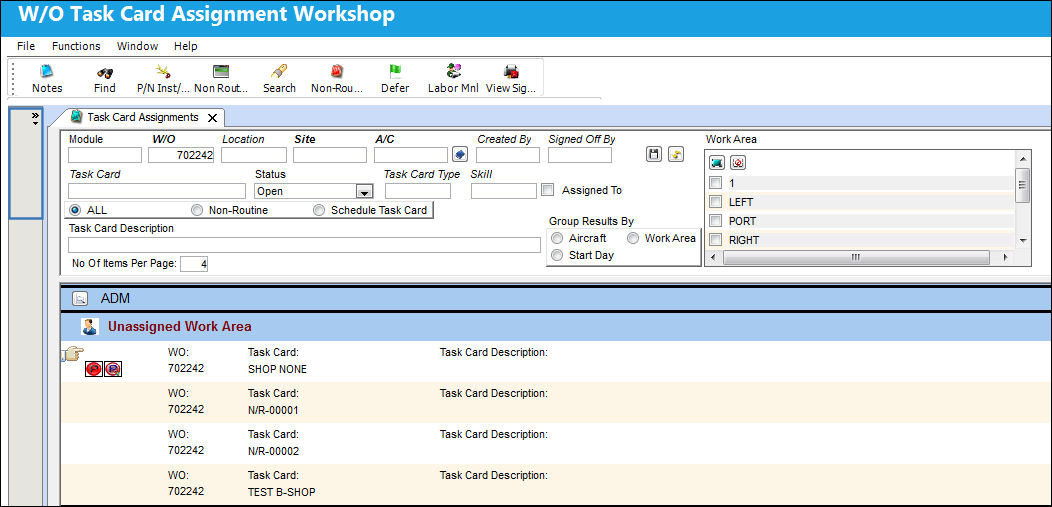Click first red P icon on SHOP NONE
Viewport: 1052px width, 507px height.
[94, 369]
